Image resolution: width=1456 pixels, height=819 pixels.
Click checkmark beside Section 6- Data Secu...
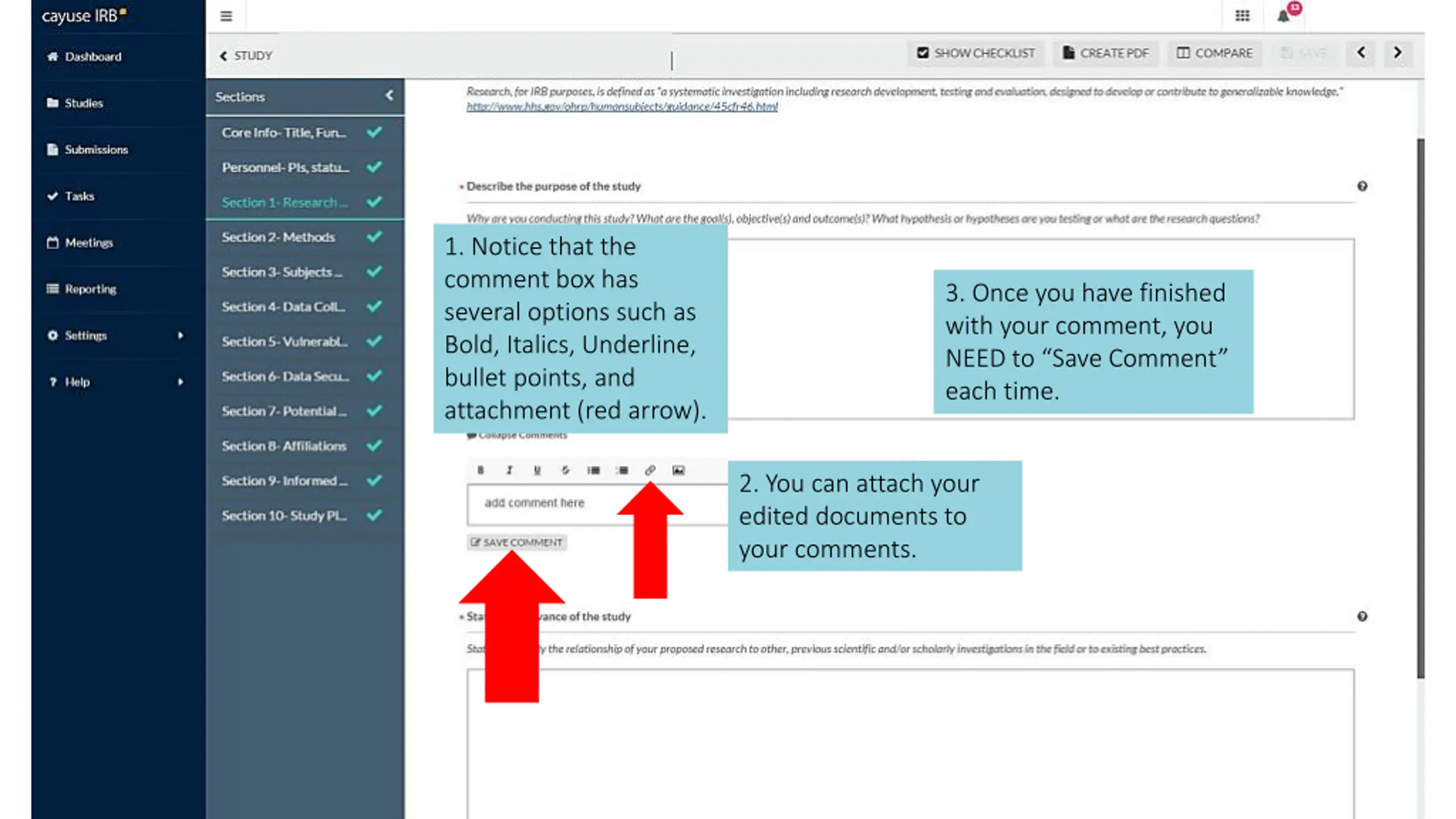click(x=374, y=375)
